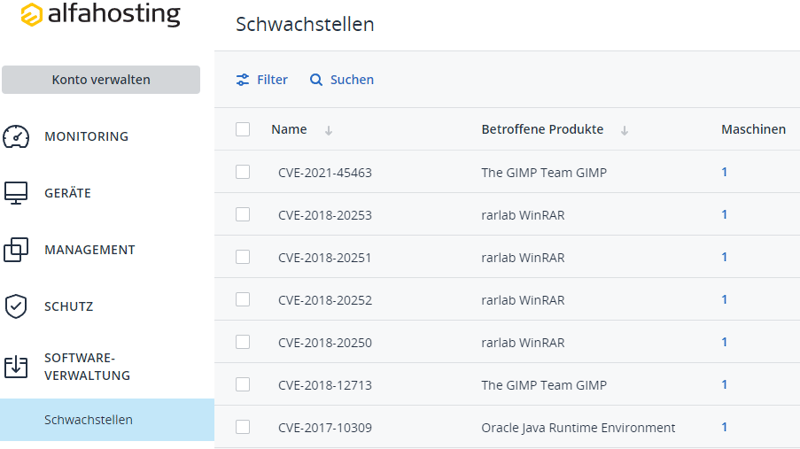Click the Geräte monitor icon
Viewport: 800px width, 449px height.
(16, 193)
